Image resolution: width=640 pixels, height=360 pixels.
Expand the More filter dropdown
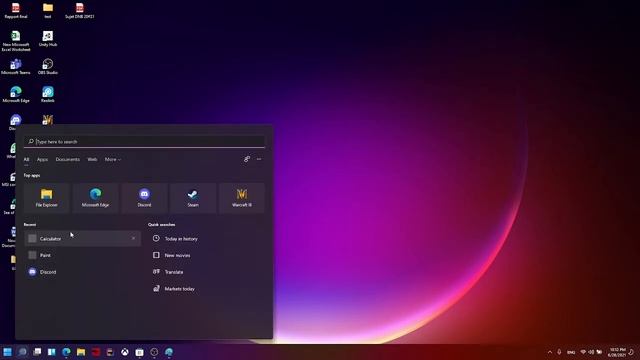coord(113,160)
